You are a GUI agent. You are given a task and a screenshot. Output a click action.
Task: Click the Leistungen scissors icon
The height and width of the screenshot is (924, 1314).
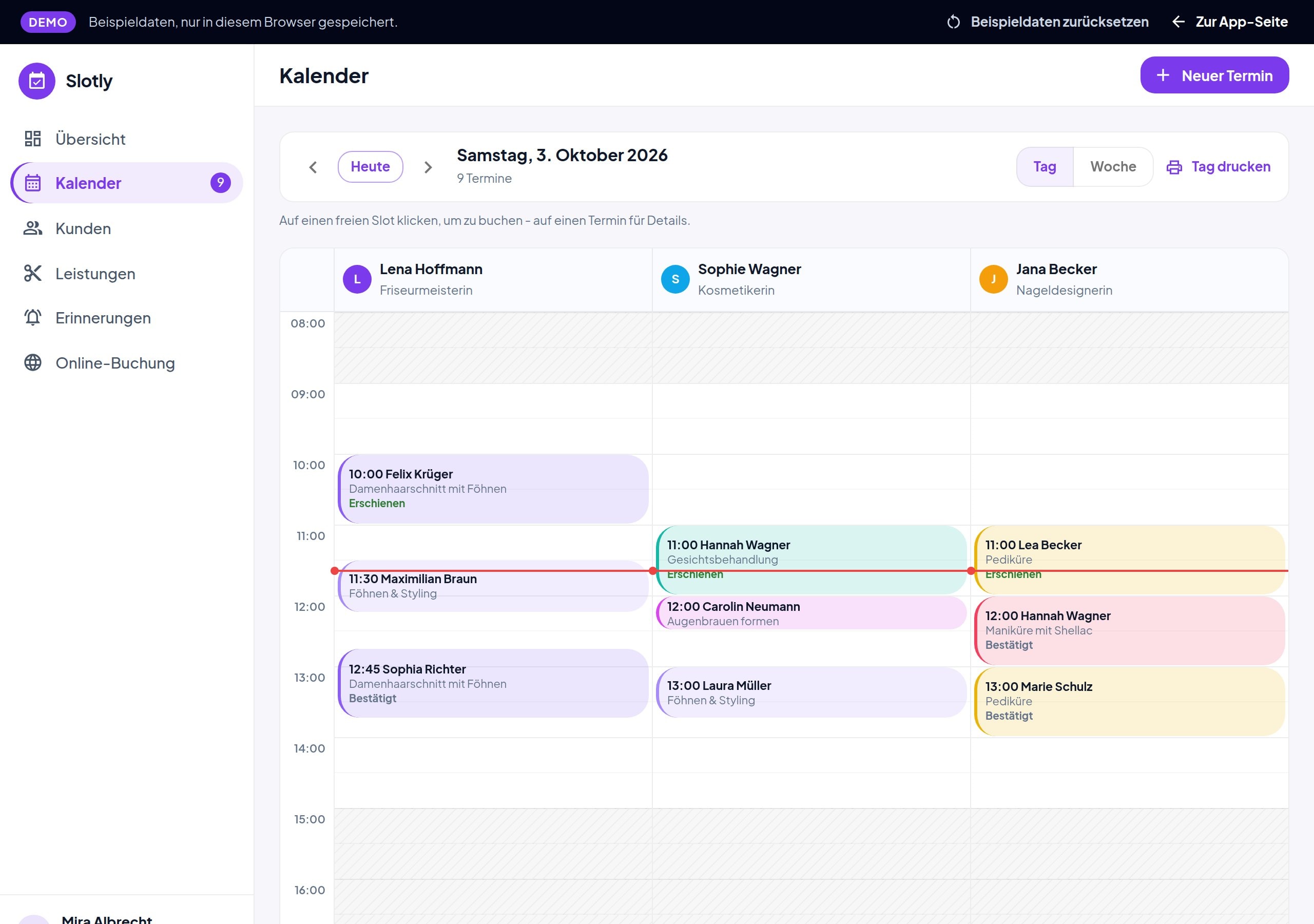tap(33, 273)
